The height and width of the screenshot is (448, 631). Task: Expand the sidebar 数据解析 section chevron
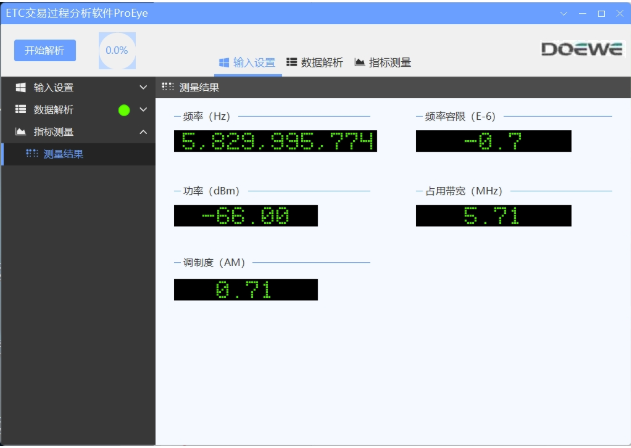click(x=143, y=110)
